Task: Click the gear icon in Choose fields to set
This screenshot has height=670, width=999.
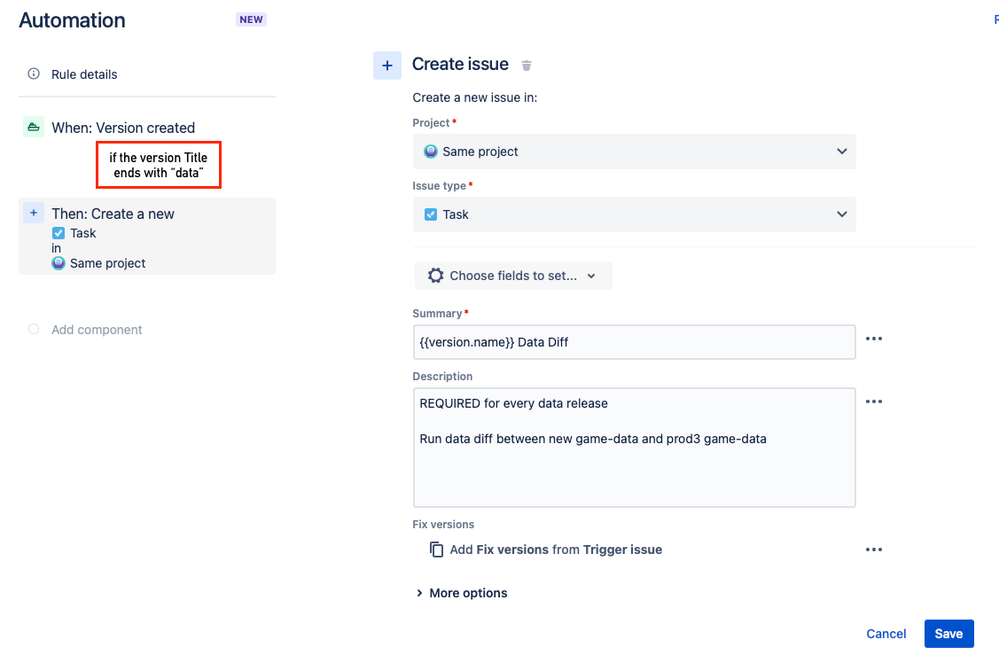Action: click(436, 276)
